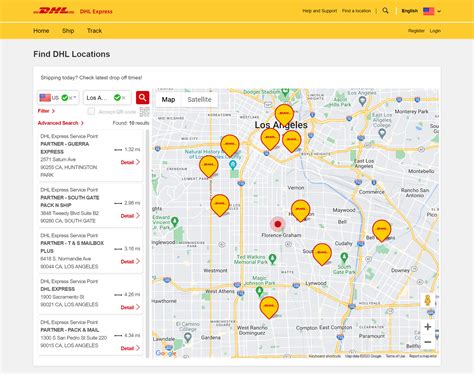474x374 pixels.
Task: Click the QR code icon beside Accept QR code
Action: (x=144, y=112)
